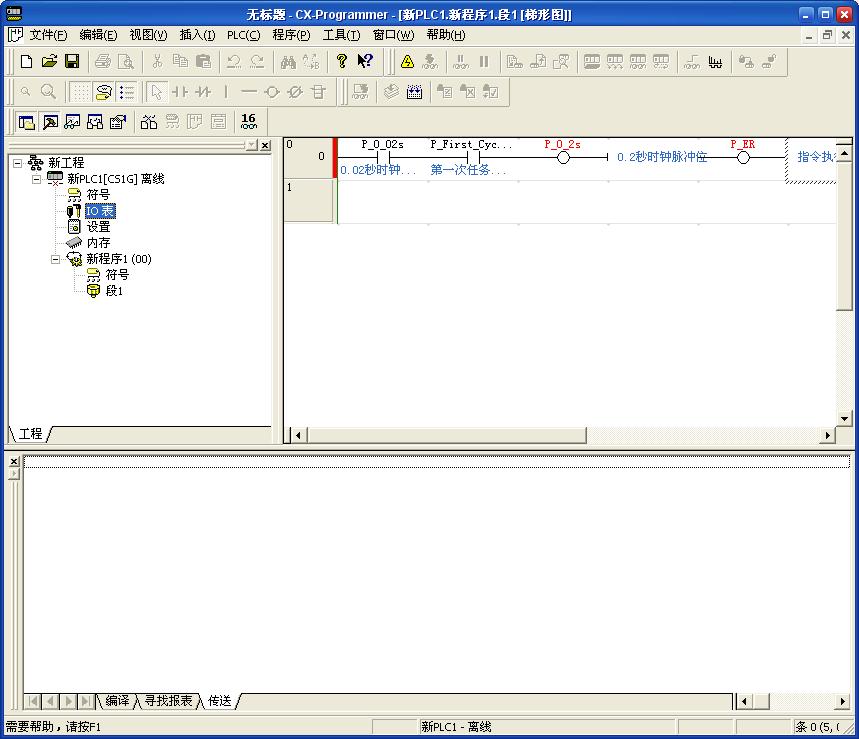The height and width of the screenshot is (739, 859).
Task: Collapse the 新程序1 (00) tree node
Action: [x=56, y=259]
